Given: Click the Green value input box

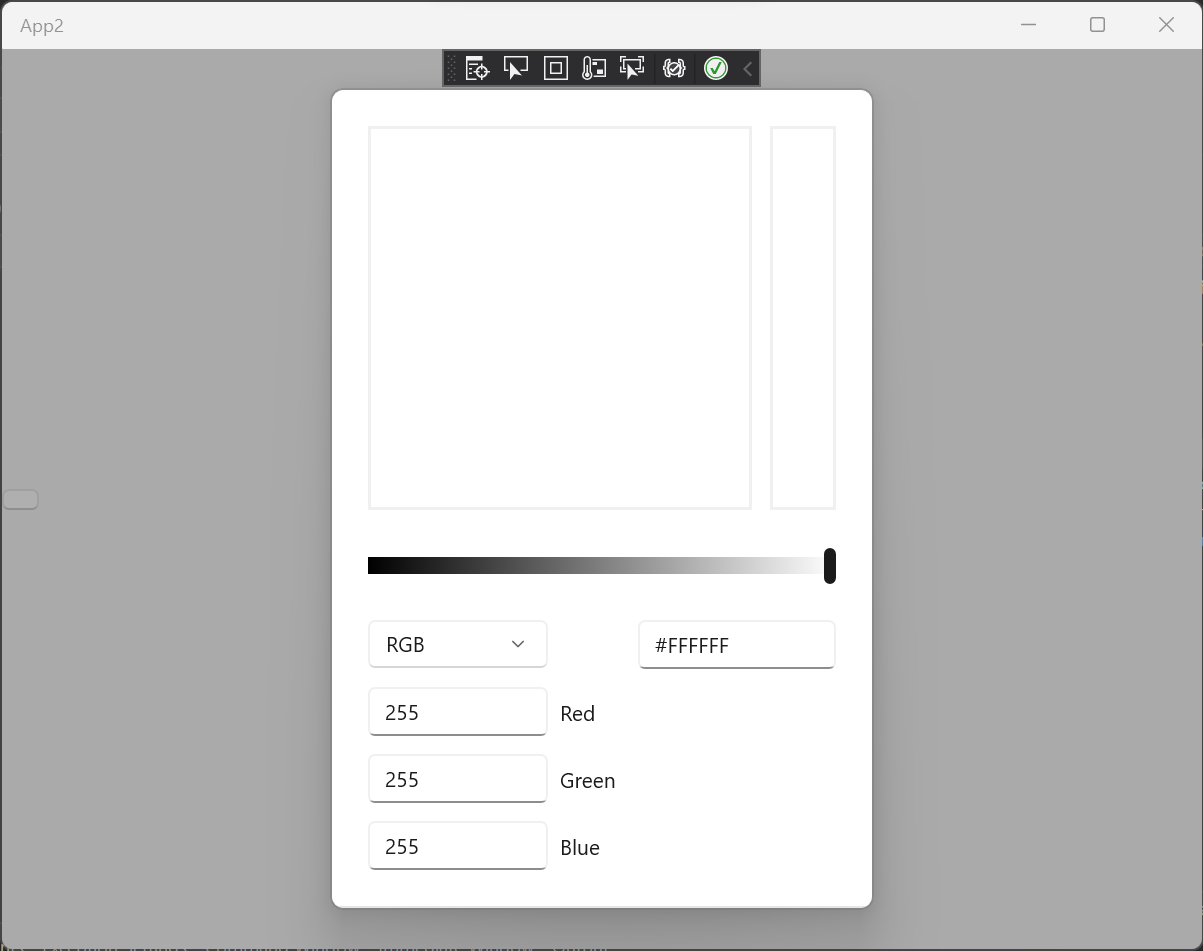Looking at the screenshot, I should click(x=457, y=778).
